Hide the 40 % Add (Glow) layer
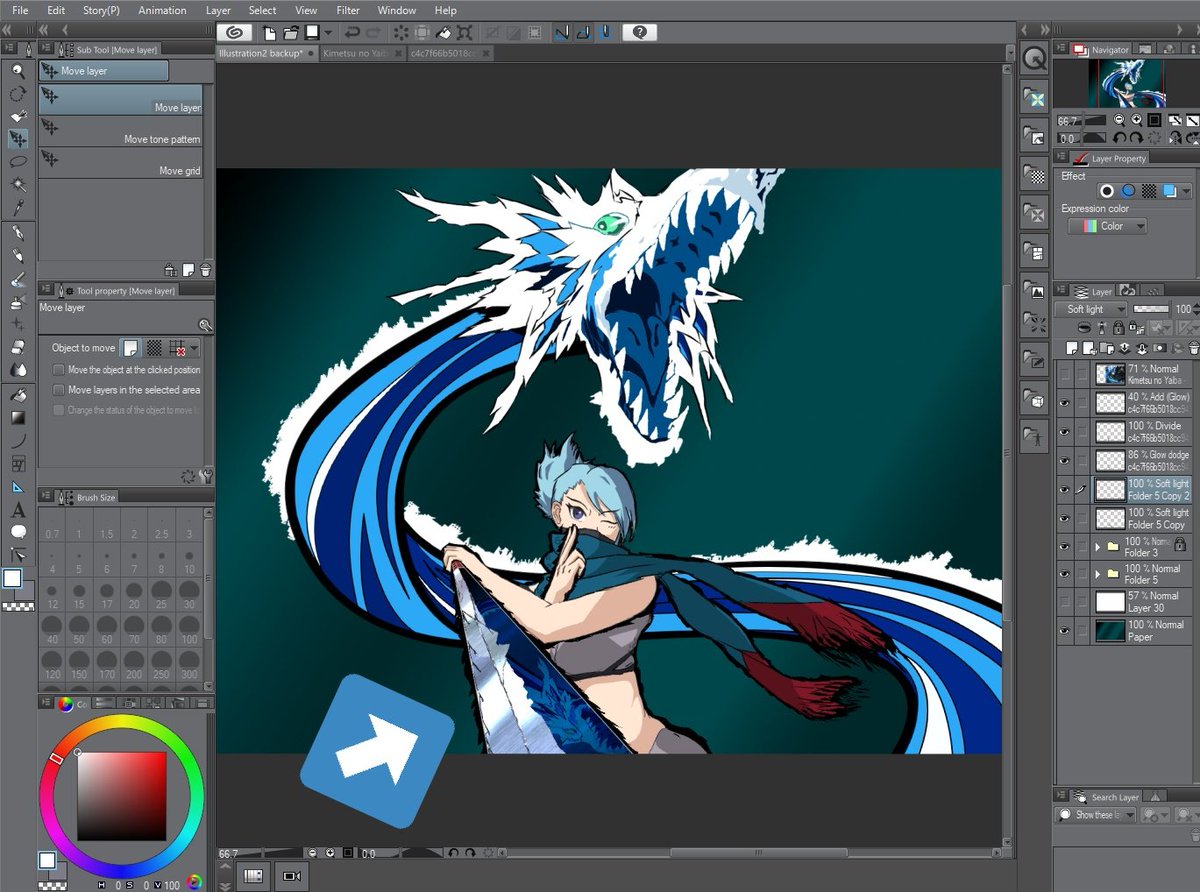Viewport: 1200px width, 892px height. (x=1065, y=403)
